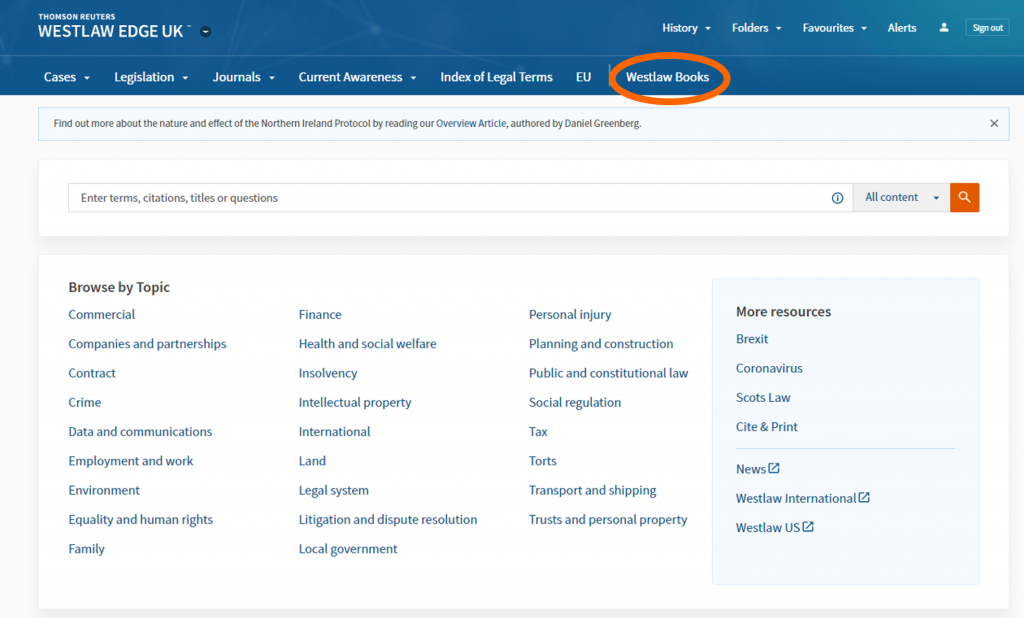Screen dimensions: 1024x618
Task: Open Alerts in the top bar
Action: click(x=901, y=28)
